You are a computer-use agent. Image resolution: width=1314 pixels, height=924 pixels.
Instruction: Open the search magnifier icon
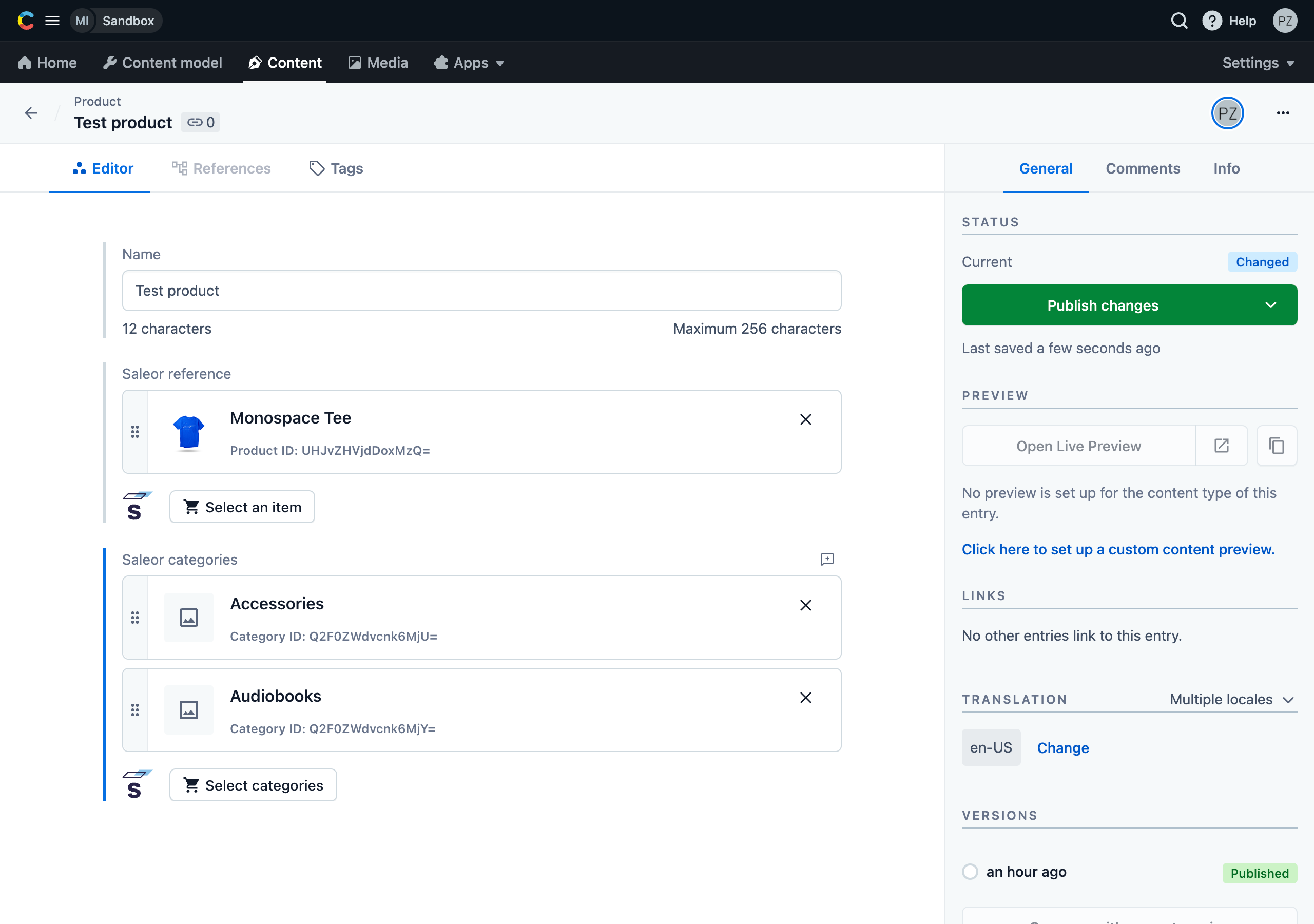1179,21
